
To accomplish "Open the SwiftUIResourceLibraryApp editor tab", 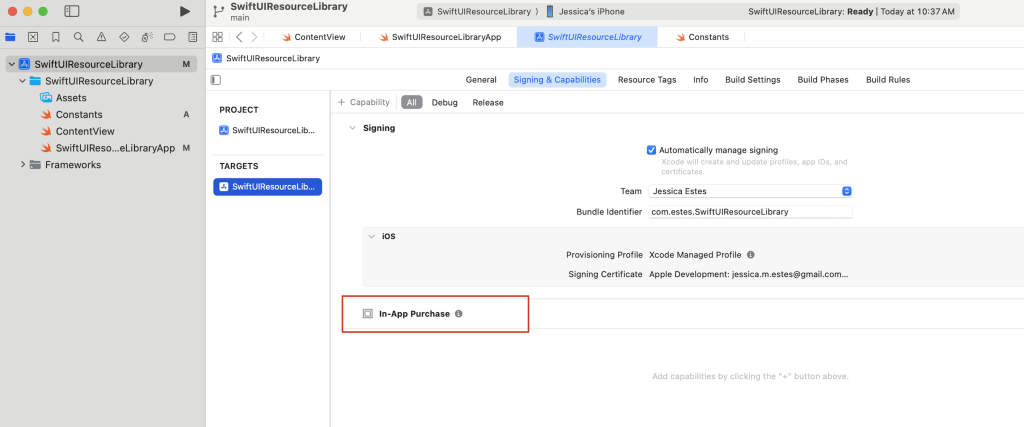I will 440,37.
